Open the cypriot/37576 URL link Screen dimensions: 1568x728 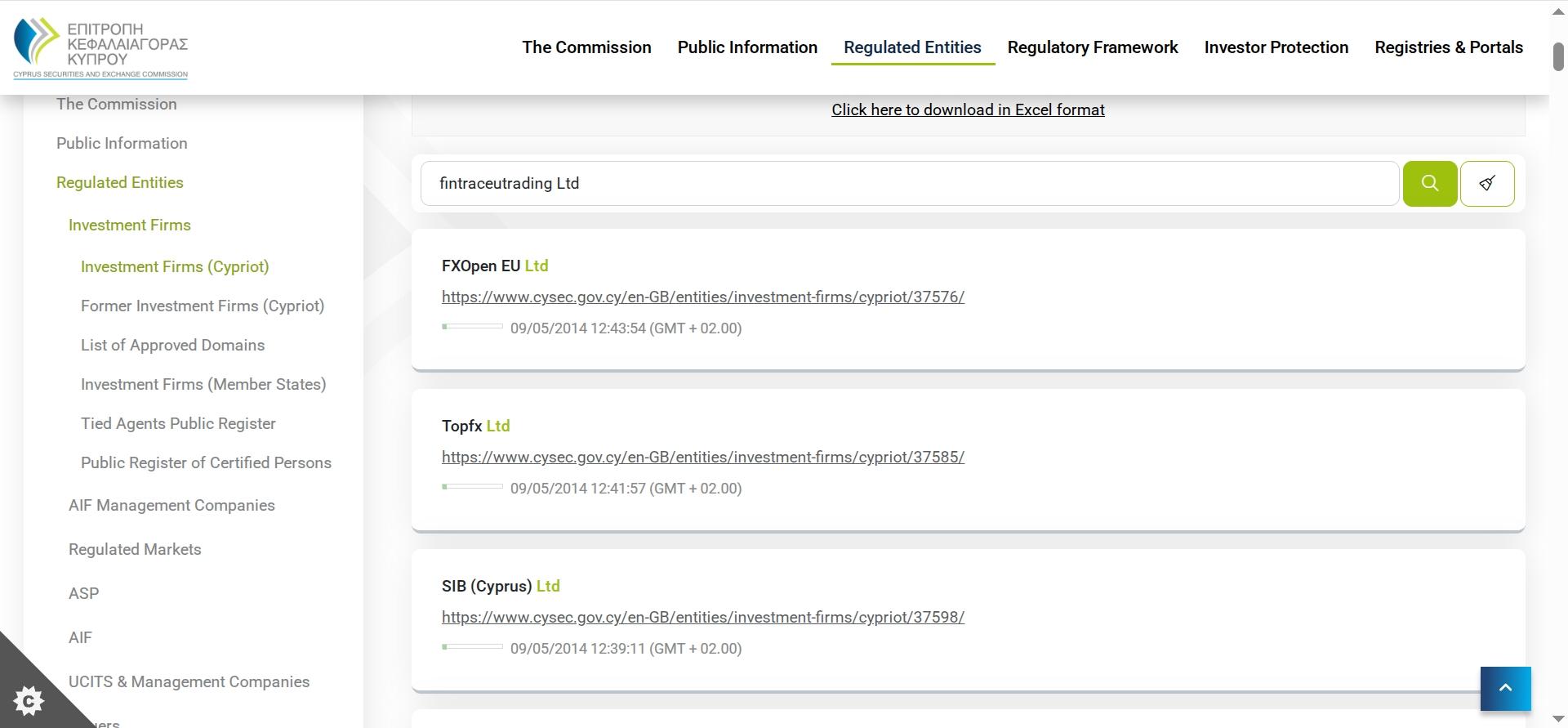pyautogui.click(x=703, y=297)
